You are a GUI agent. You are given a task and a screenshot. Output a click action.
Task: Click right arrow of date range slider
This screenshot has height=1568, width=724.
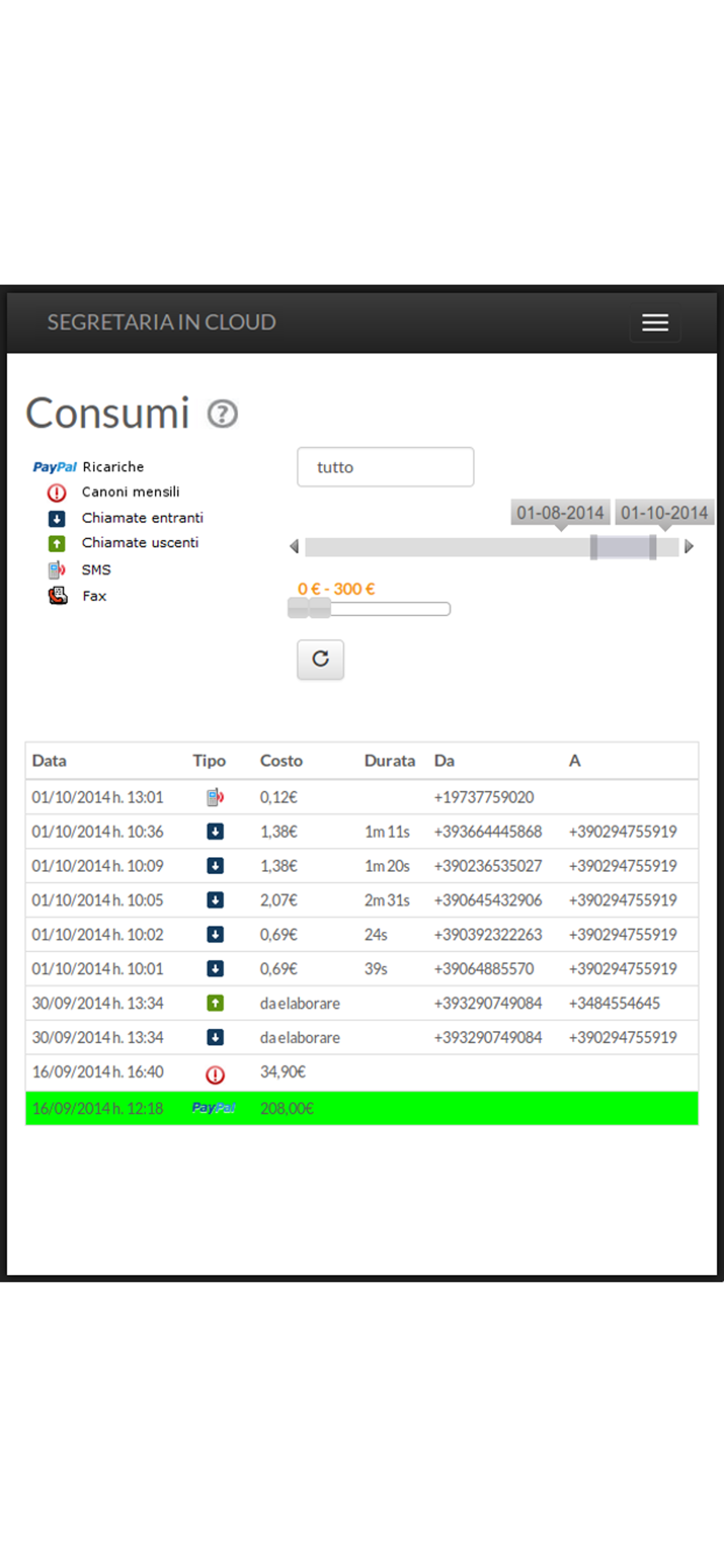[688, 547]
